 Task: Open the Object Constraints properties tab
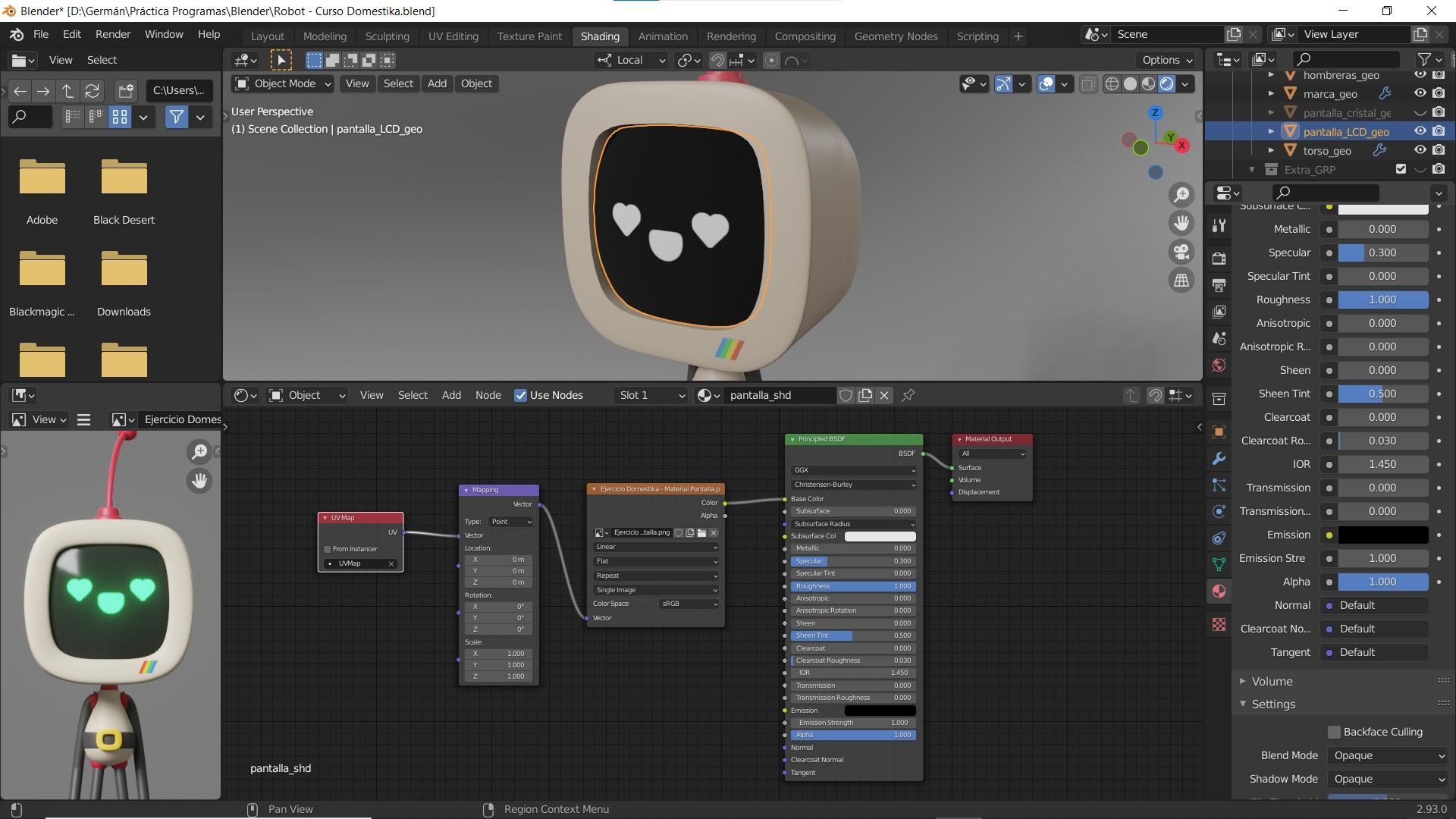[x=1219, y=538]
